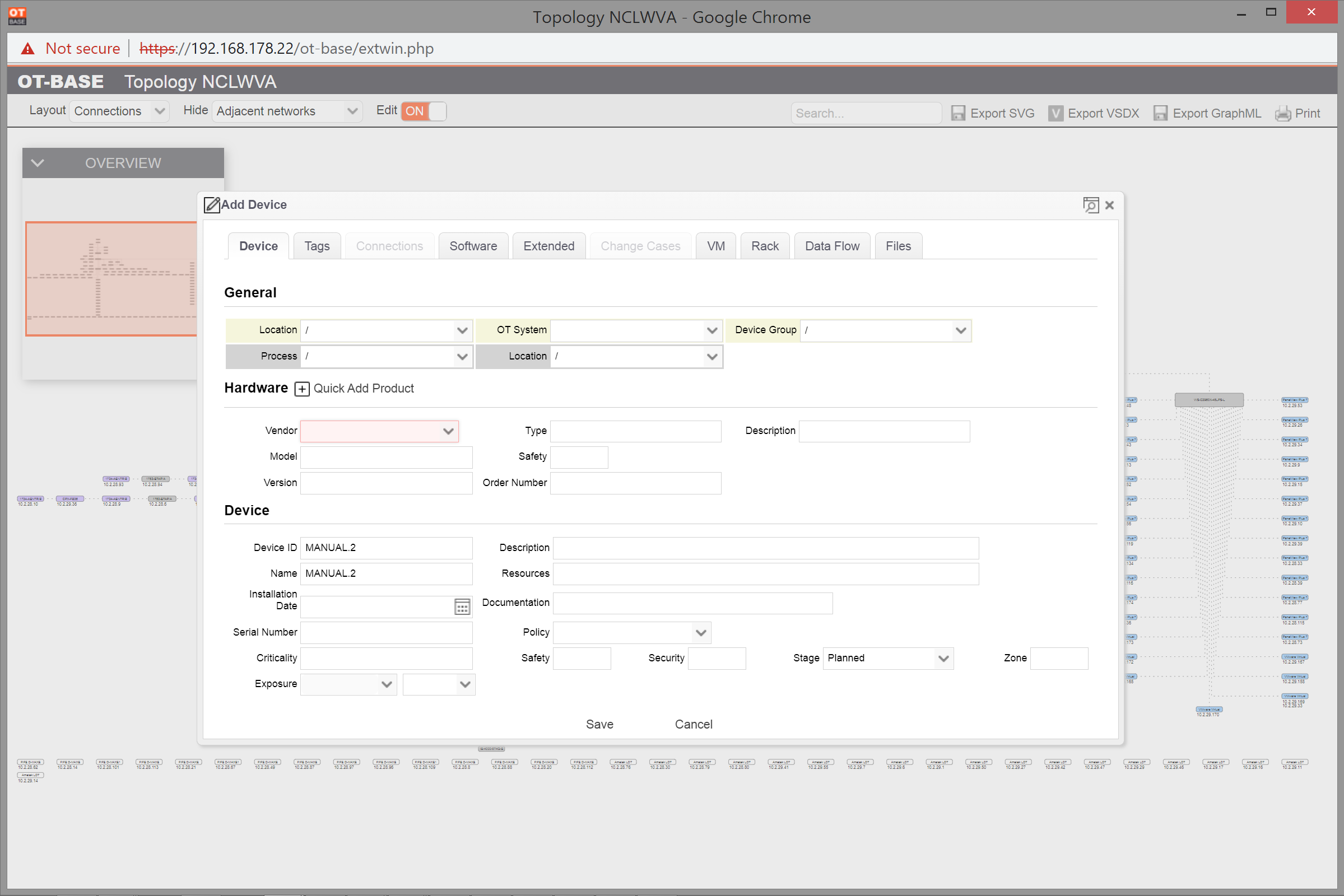The width and height of the screenshot is (1344, 896).
Task: Switch to the Rack tab
Action: (765, 246)
